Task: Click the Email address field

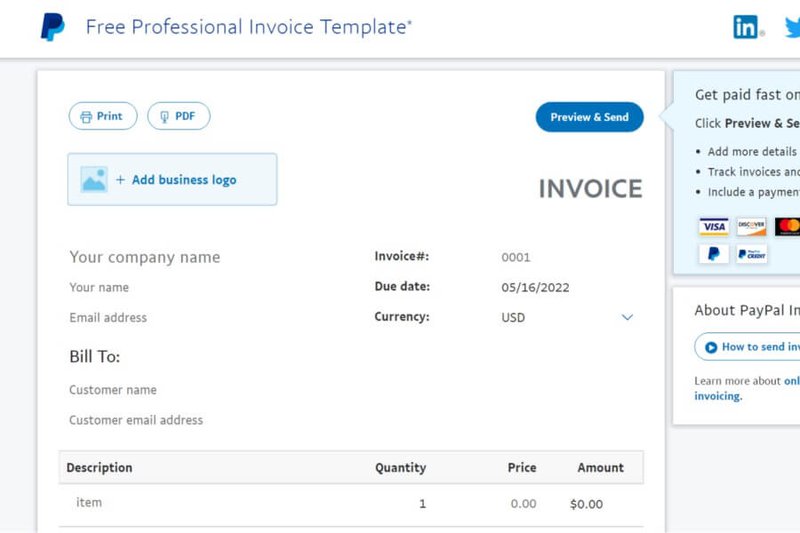Action: tap(108, 318)
